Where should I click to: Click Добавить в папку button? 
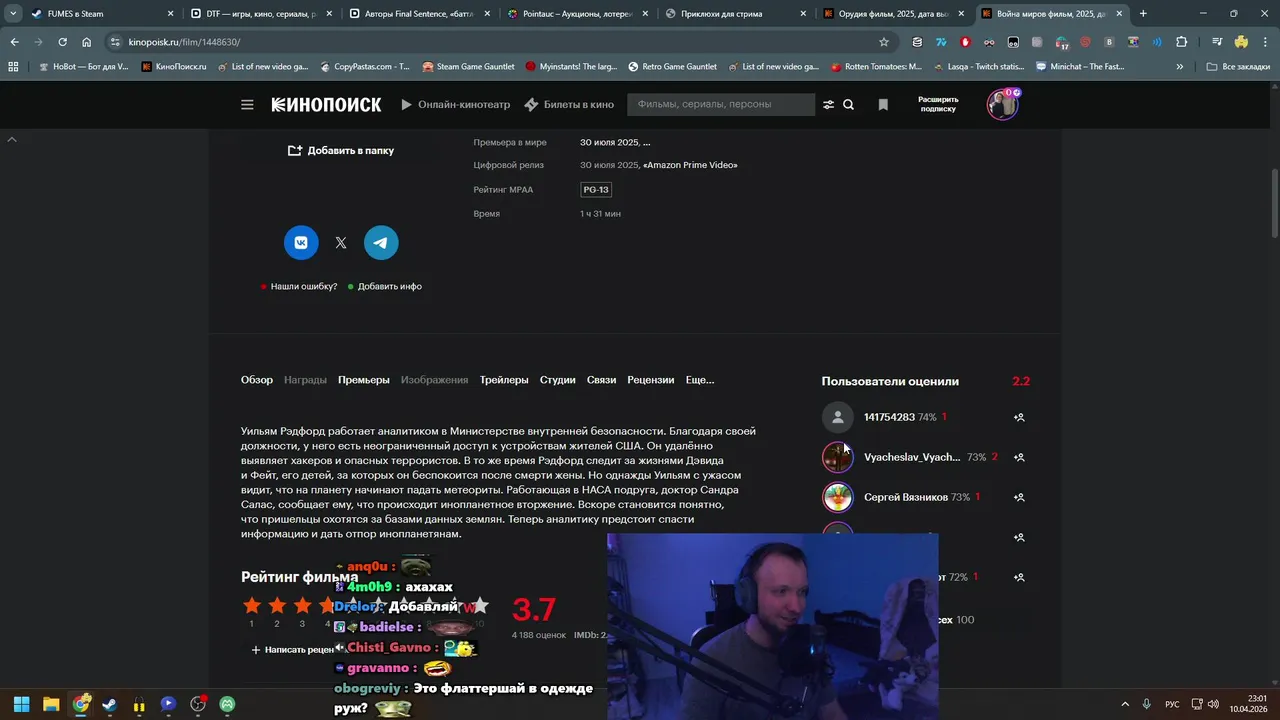[341, 150]
